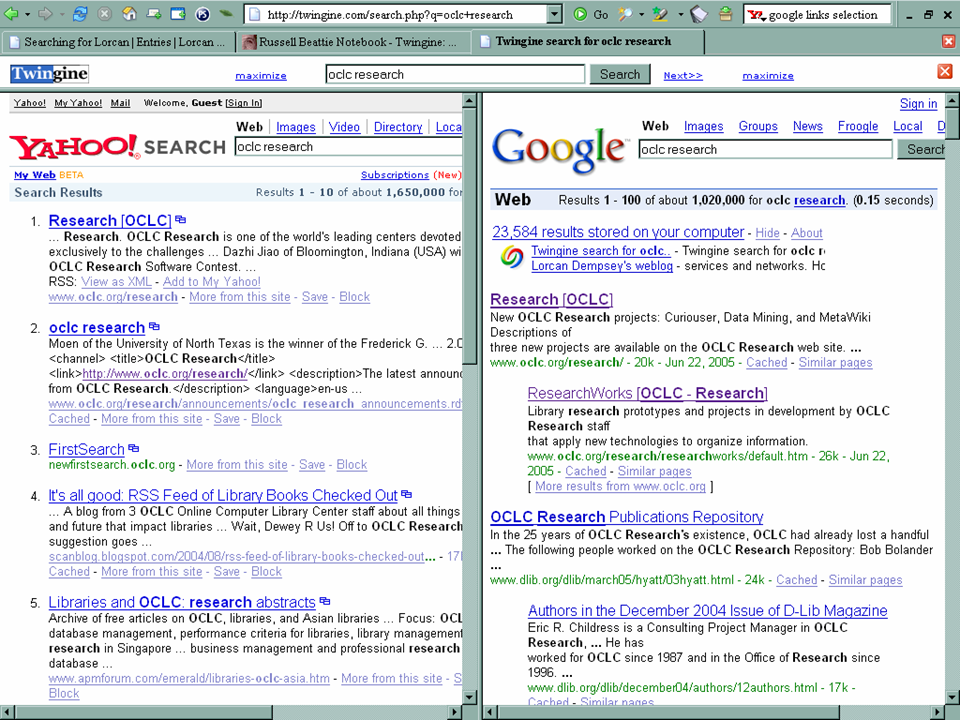Close the current tab with red X
The height and width of the screenshot is (720, 960).
coord(948,41)
